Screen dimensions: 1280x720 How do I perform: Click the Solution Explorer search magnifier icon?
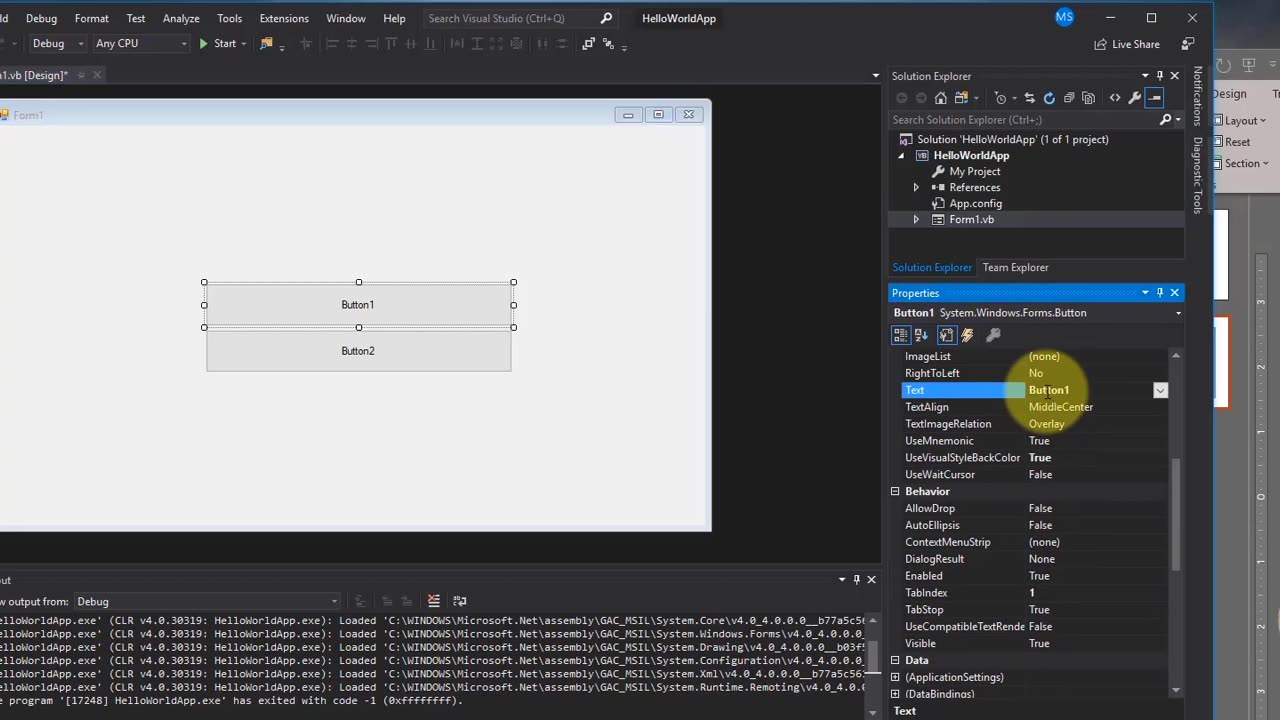1165,120
